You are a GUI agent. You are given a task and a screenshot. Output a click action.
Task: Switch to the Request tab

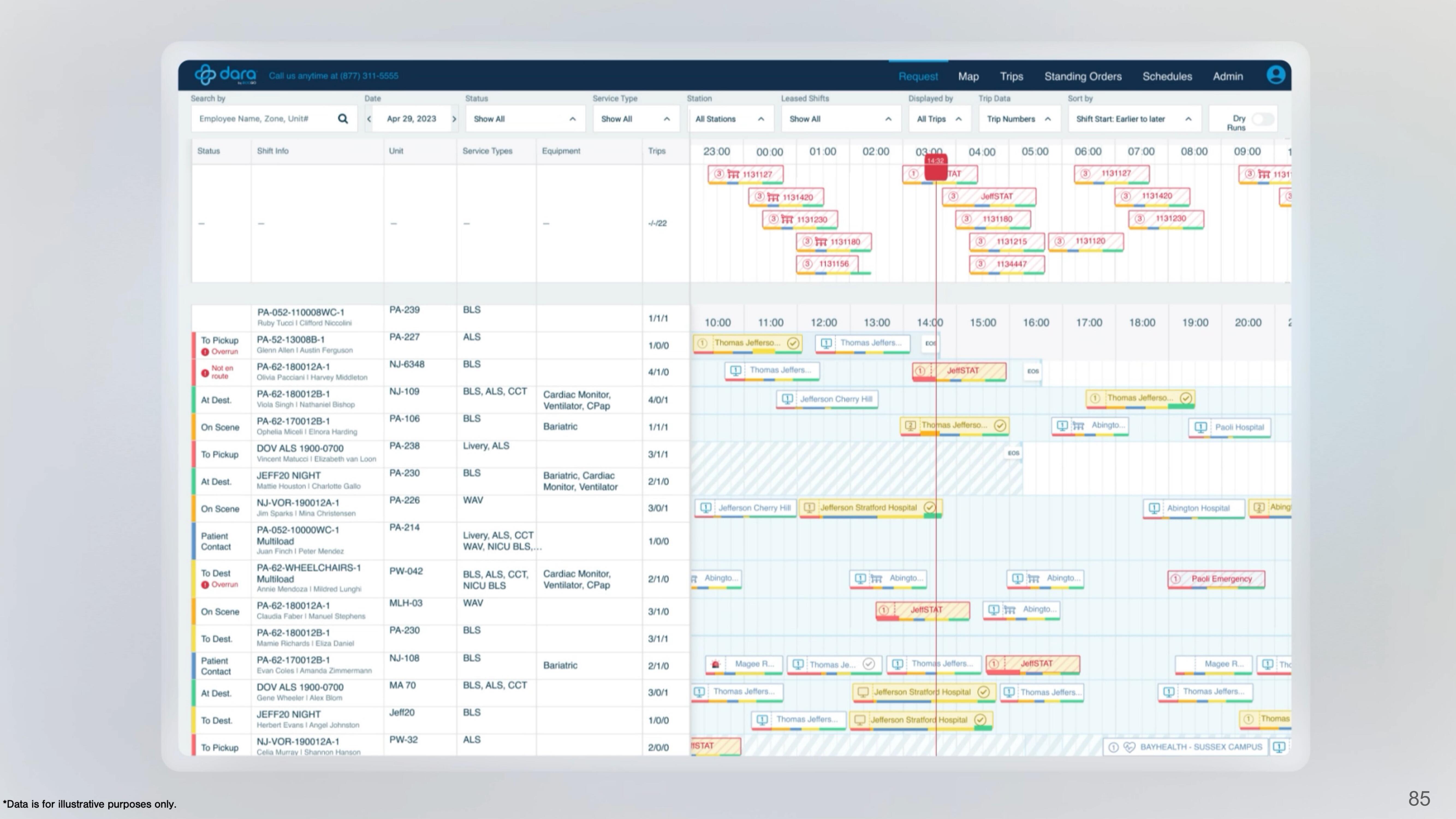[918, 76]
